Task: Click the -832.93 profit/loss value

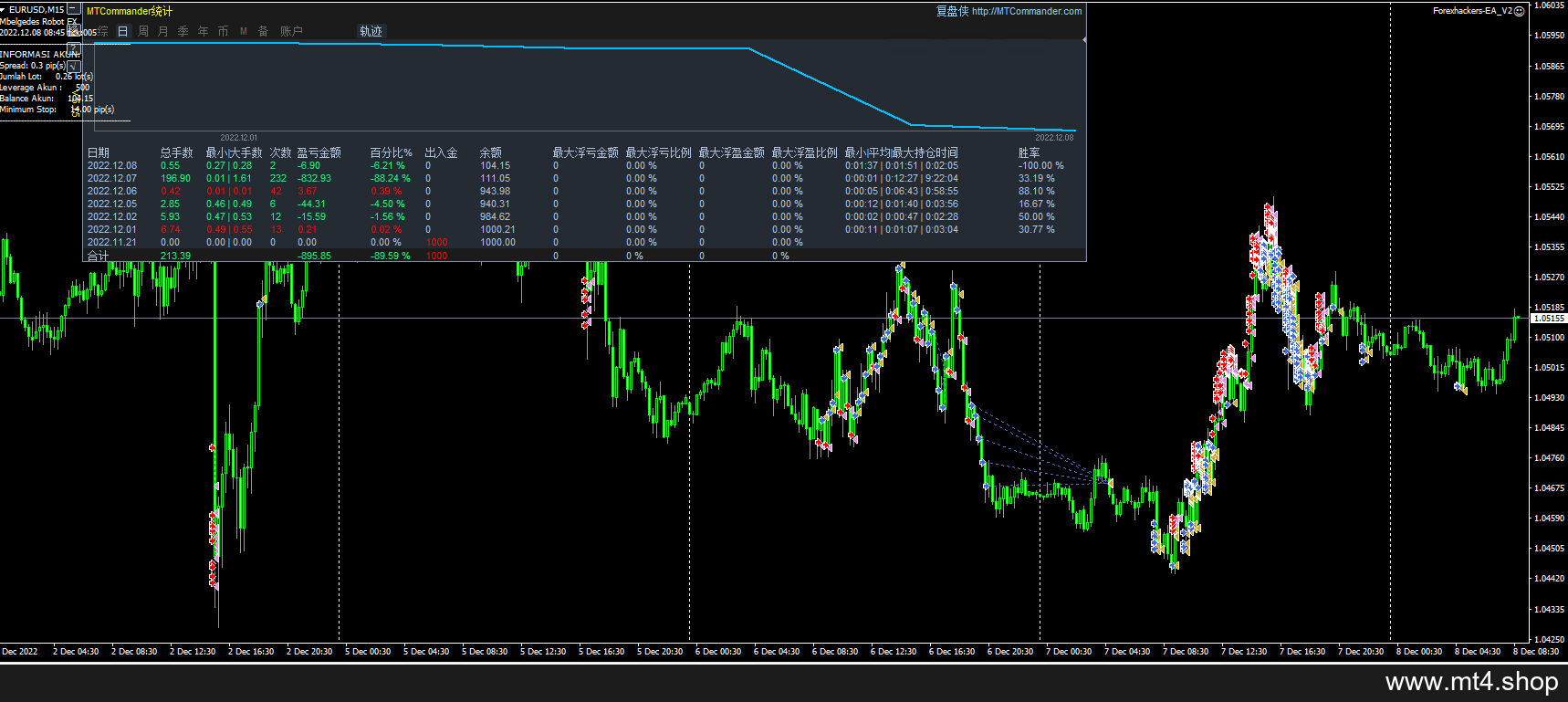Action: point(315,179)
